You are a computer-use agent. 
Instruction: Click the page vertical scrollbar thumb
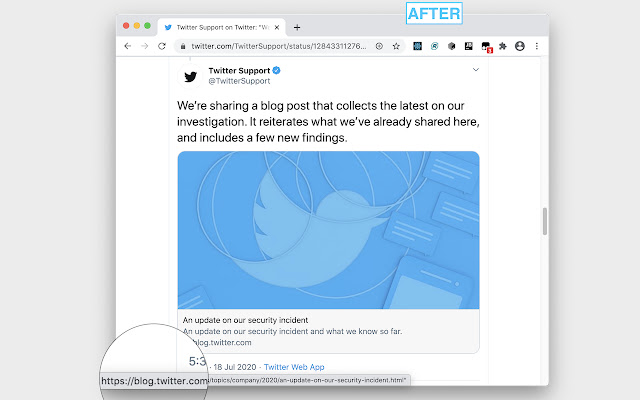(x=544, y=221)
